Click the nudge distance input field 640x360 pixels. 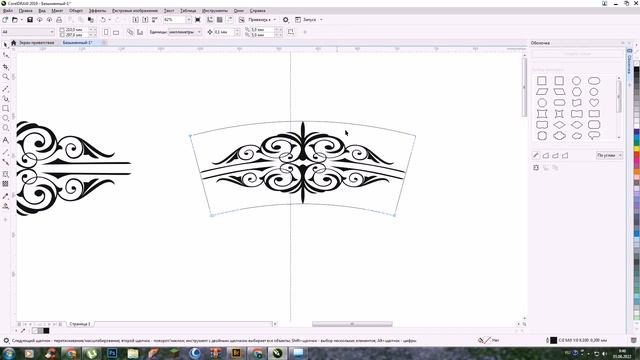point(224,32)
